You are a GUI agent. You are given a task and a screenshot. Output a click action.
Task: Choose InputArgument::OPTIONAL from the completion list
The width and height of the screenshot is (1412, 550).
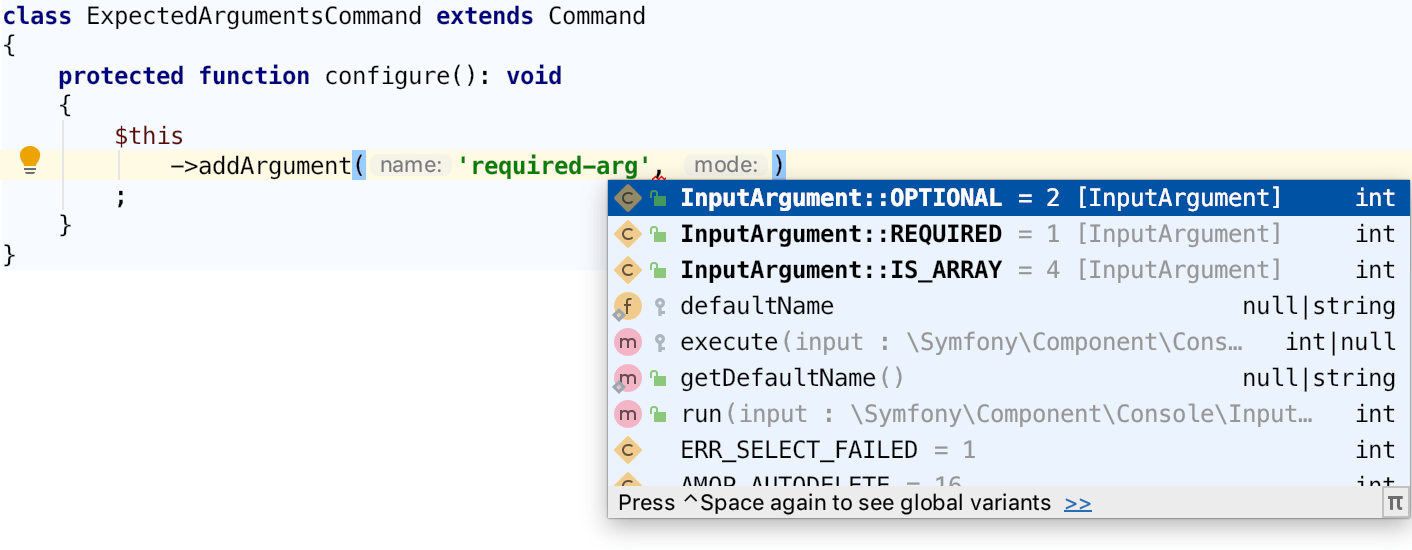point(840,198)
